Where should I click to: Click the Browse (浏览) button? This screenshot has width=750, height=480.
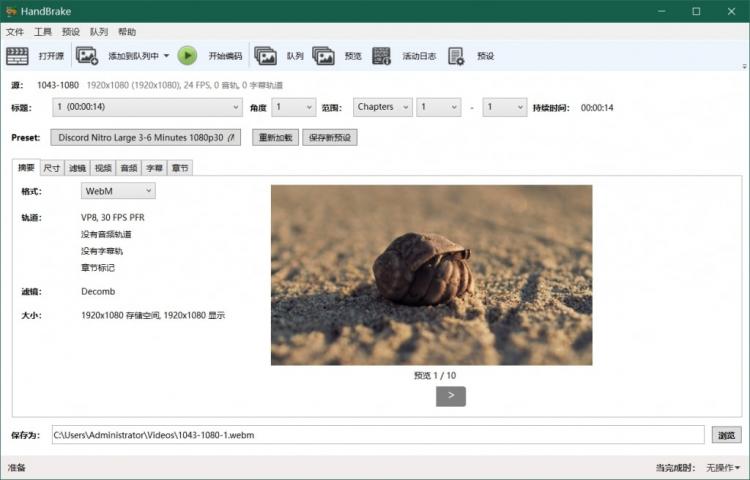[x=726, y=435]
